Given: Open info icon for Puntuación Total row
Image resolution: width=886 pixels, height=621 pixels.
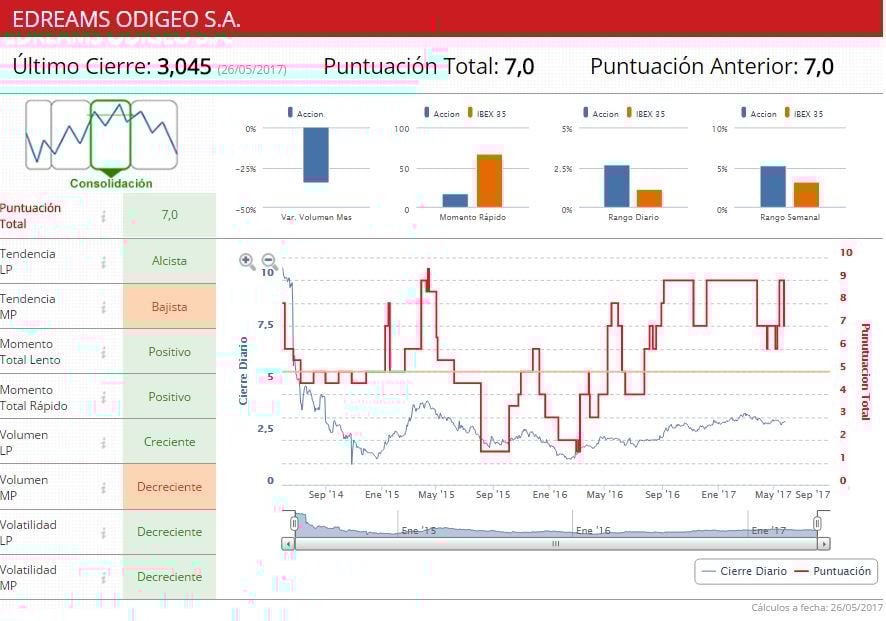Looking at the screenshot, I should pos(103,216).
